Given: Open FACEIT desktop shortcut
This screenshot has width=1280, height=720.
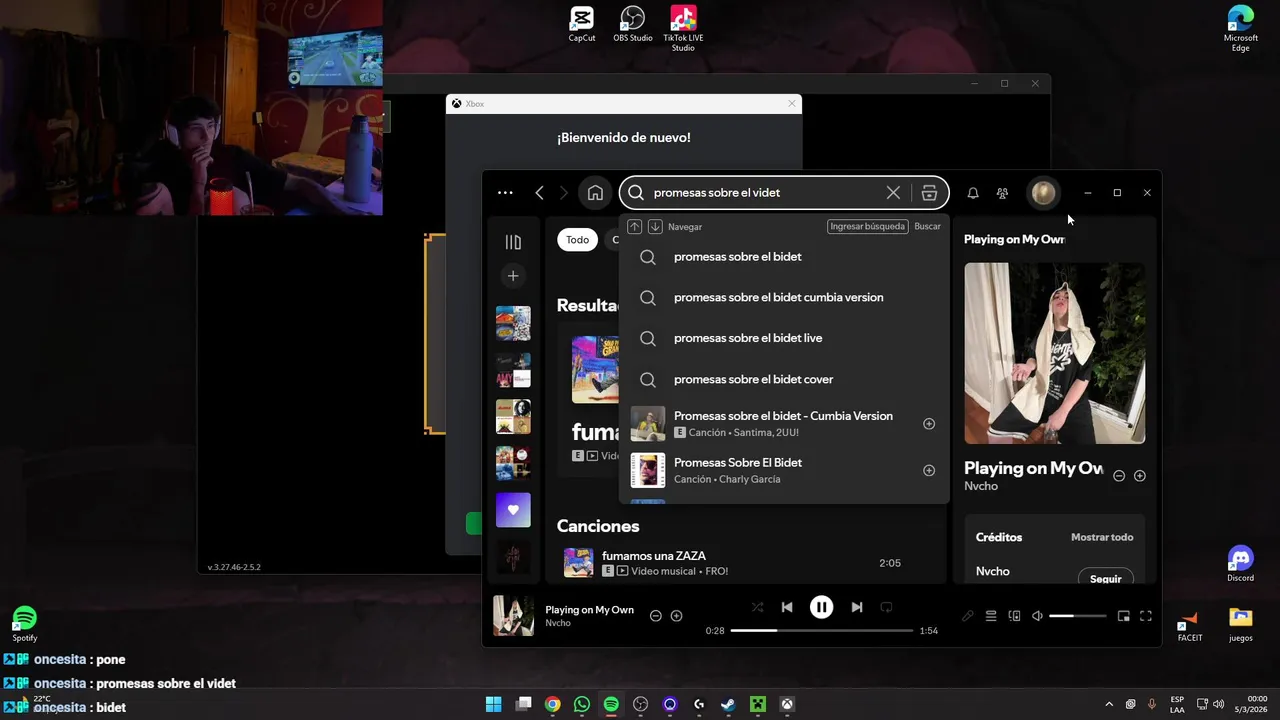Looking at the screenshot, I should tap(1190, 625).
